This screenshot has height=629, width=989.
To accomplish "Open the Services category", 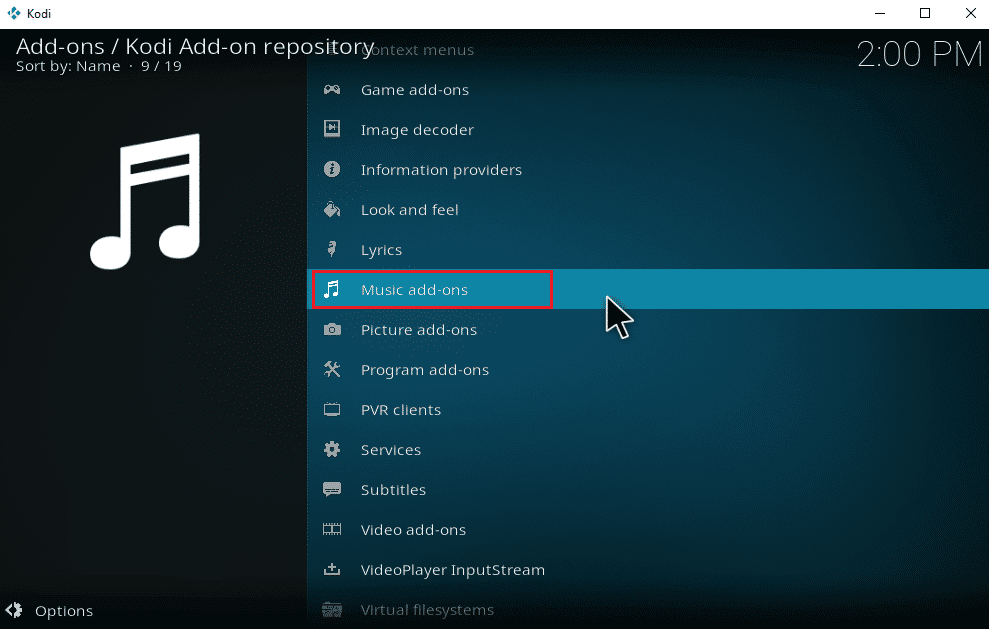I will (x=648, y=449).
